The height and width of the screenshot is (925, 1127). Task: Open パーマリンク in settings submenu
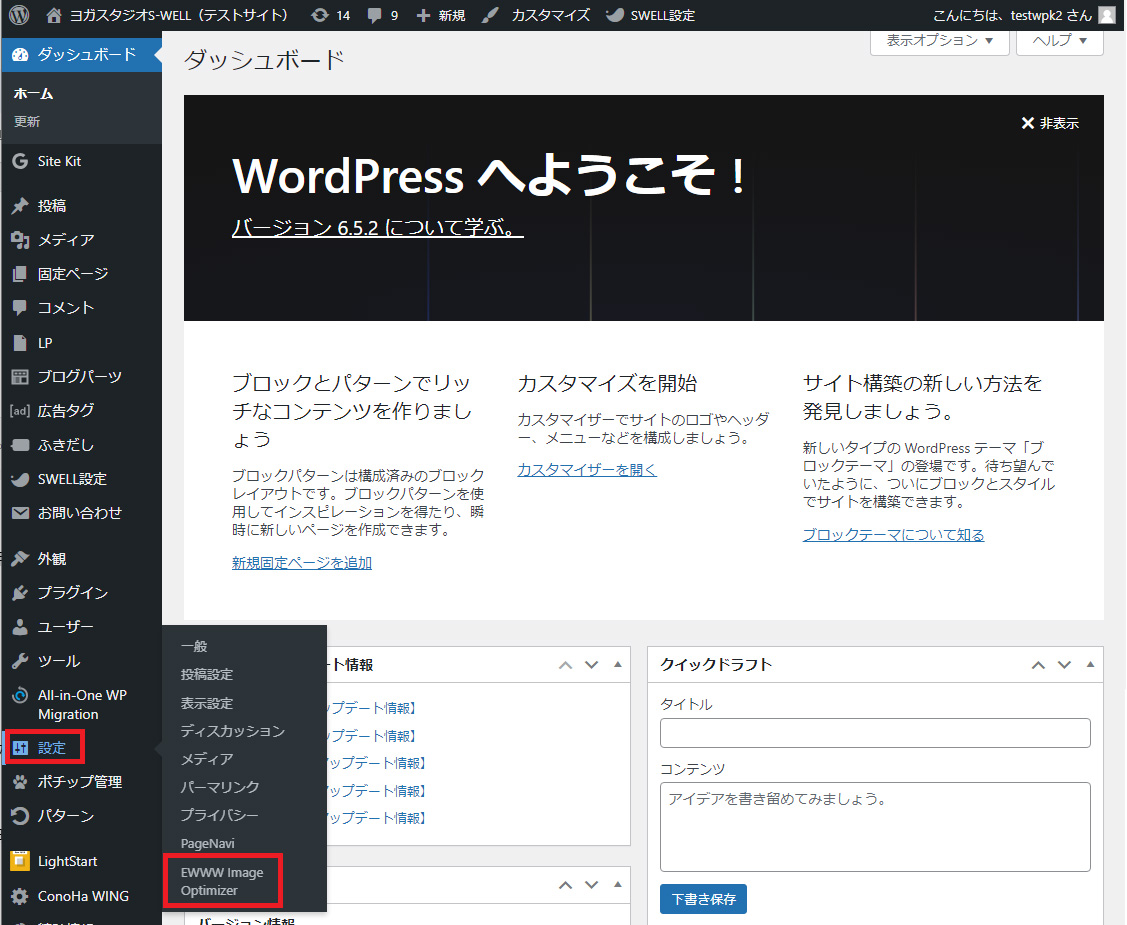coord(220,787)
